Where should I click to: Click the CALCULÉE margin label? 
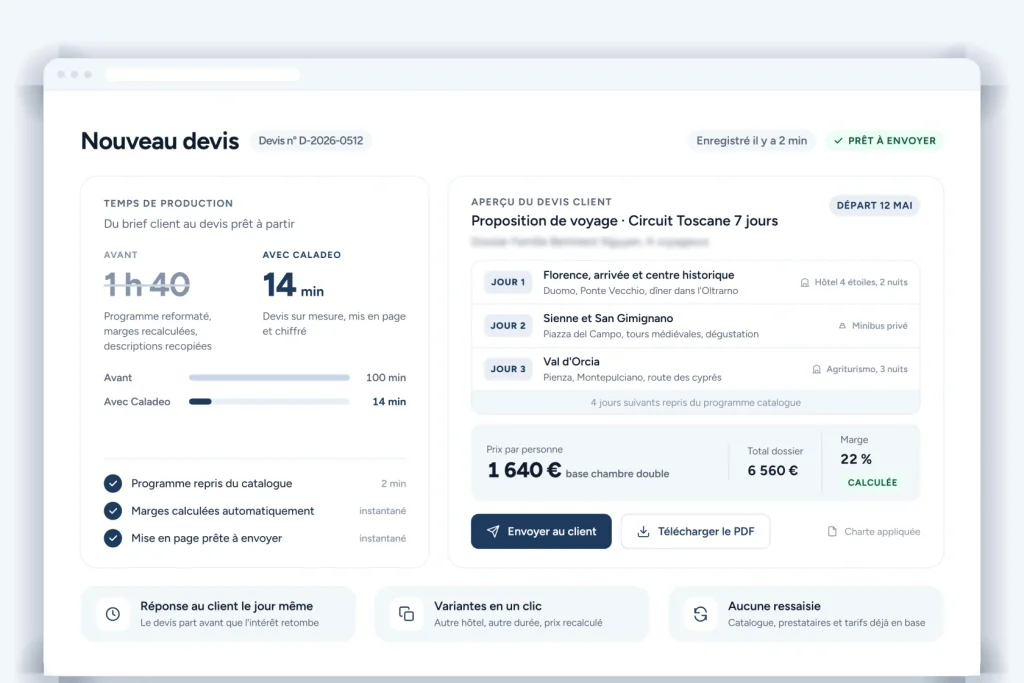click(872, 483)
